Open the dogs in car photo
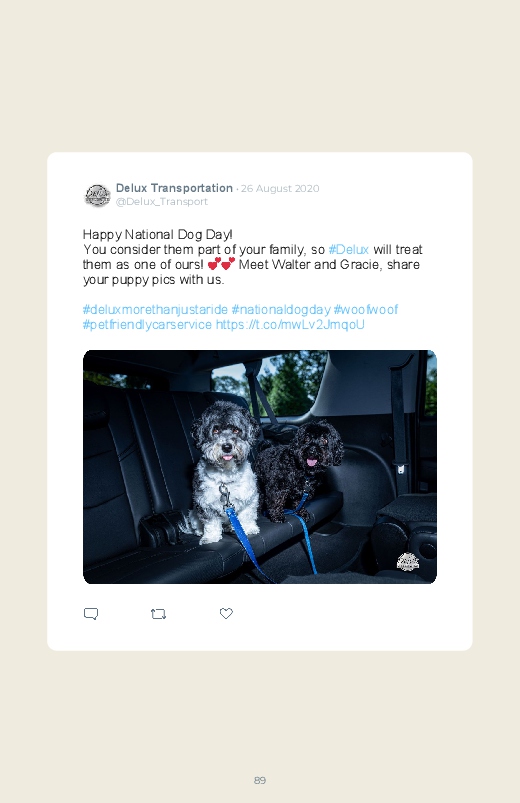520x803 pixels. 260,467
